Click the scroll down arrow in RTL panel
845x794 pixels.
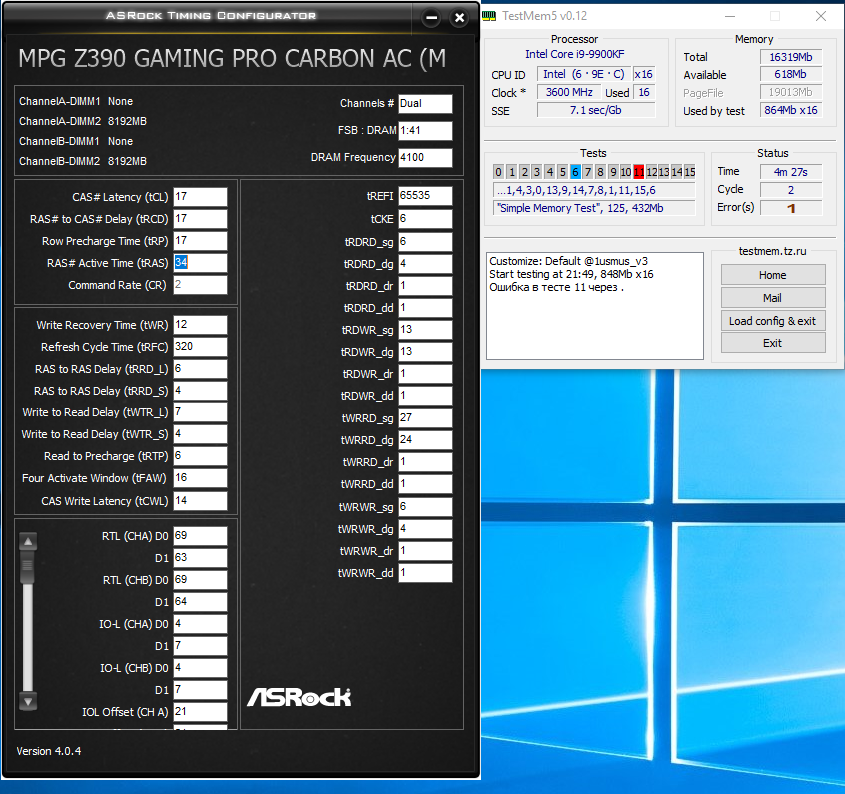click(28, 701)
